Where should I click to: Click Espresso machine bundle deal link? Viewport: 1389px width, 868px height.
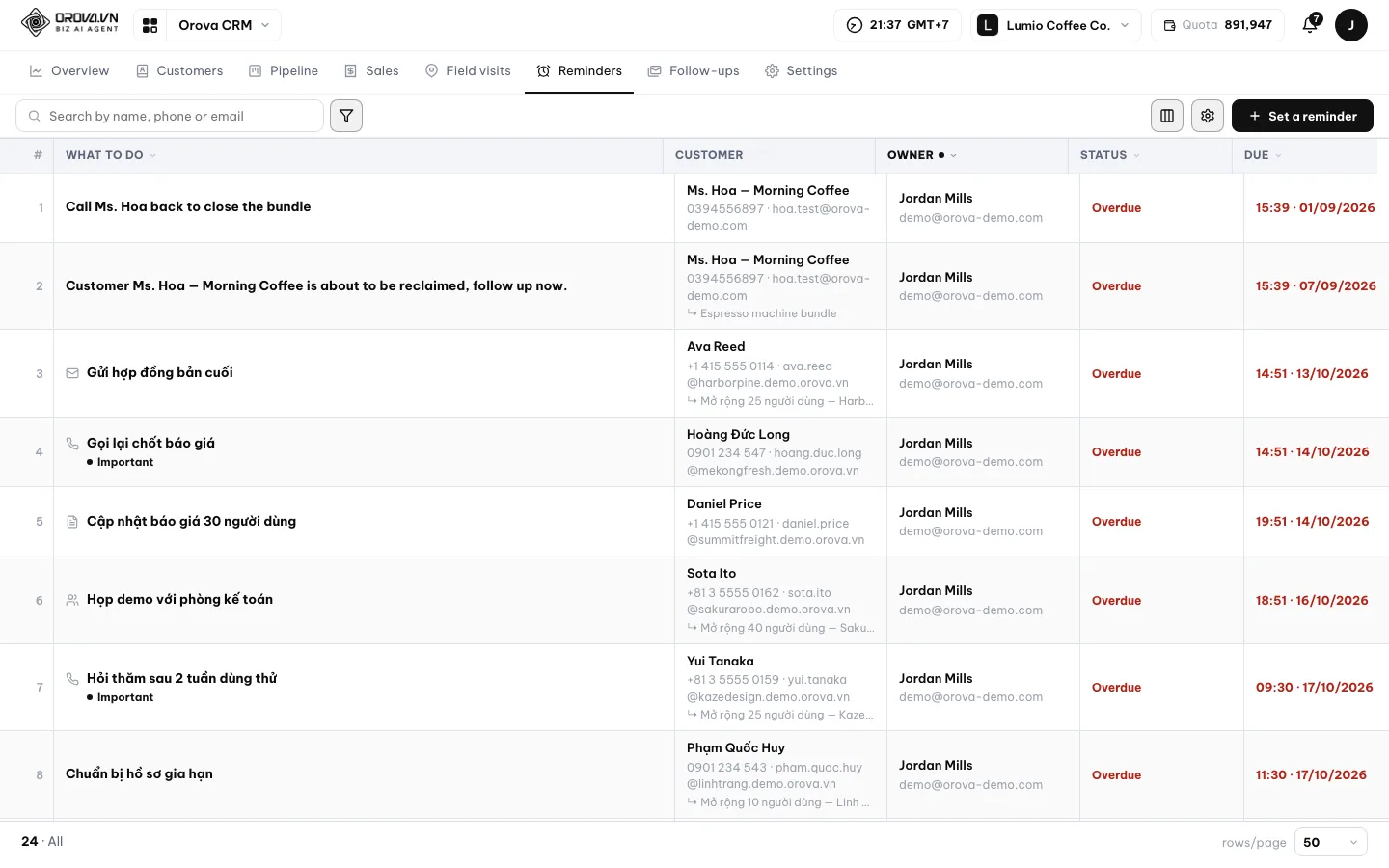(x=768, y=313)
